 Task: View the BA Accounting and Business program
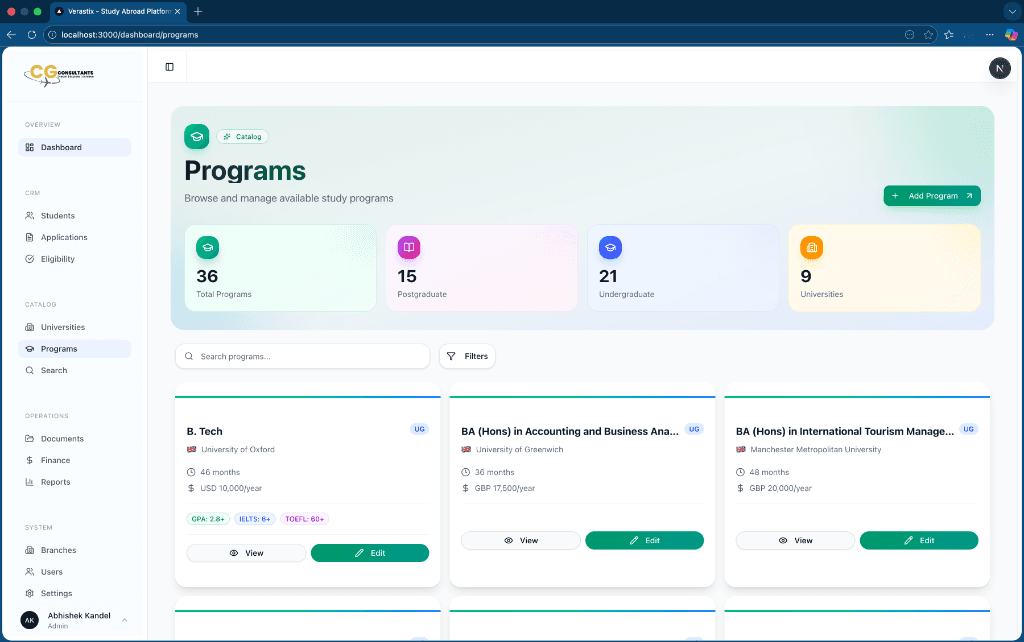click(520, 540)
